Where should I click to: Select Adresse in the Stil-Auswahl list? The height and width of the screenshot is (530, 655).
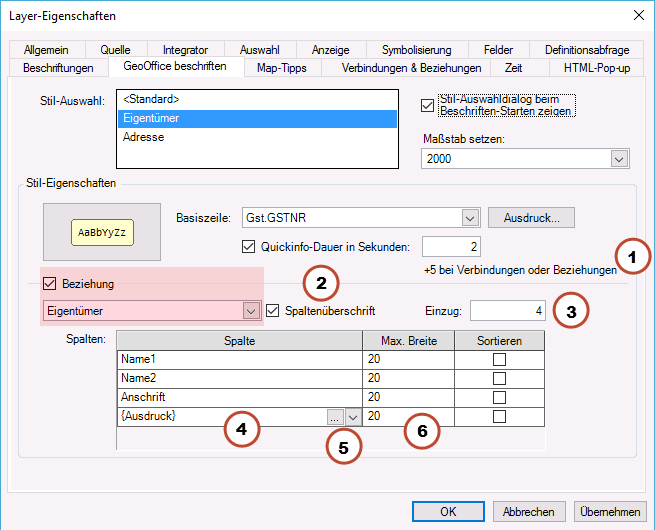pos(144,137)
